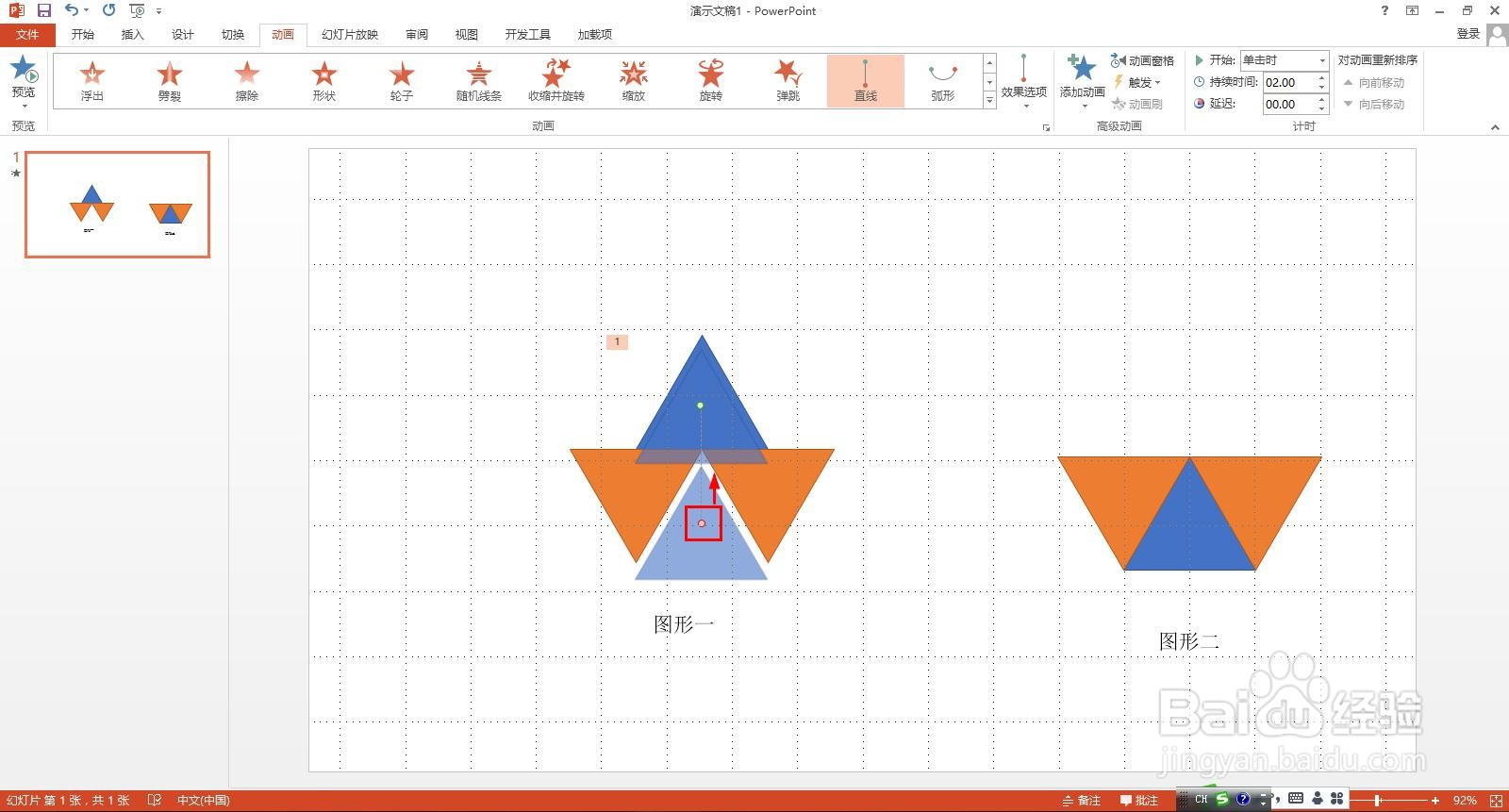Increase the animation duration value
Image resolution: width=1509 pixels, height=812 pixels.
1322,78
